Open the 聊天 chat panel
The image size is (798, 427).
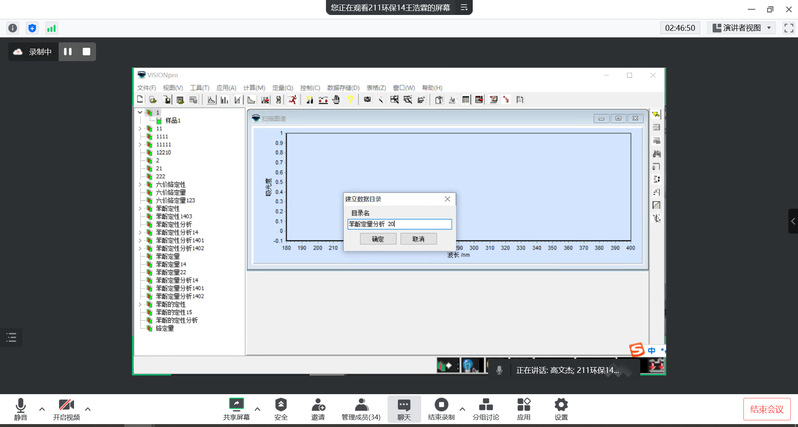point(404,407)
